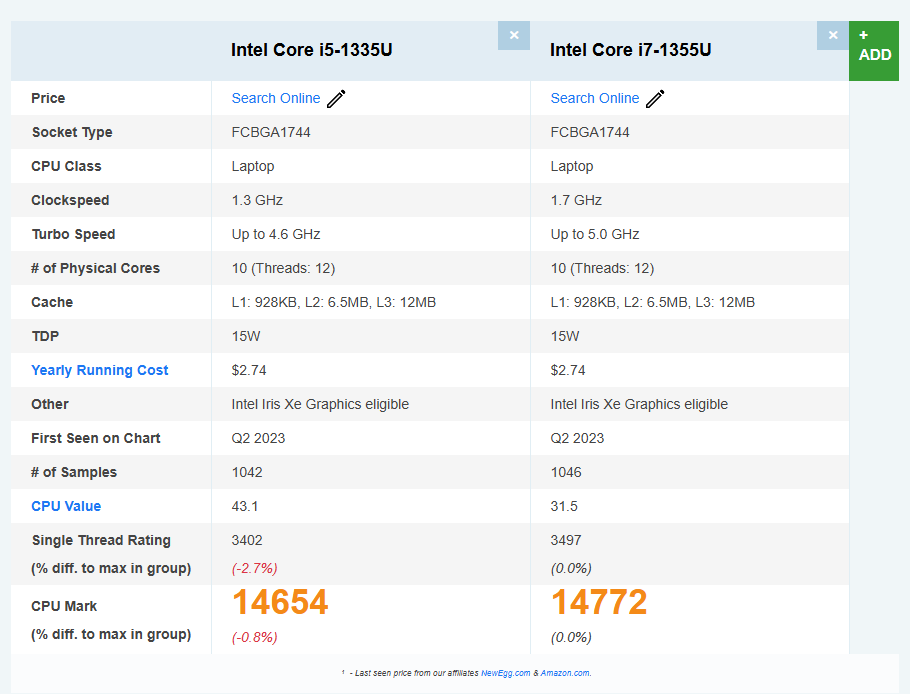Viewport: 910px width, 694px height.
Task: Click the red (-2.7%) difference value
Action: [x=255, y=568]
